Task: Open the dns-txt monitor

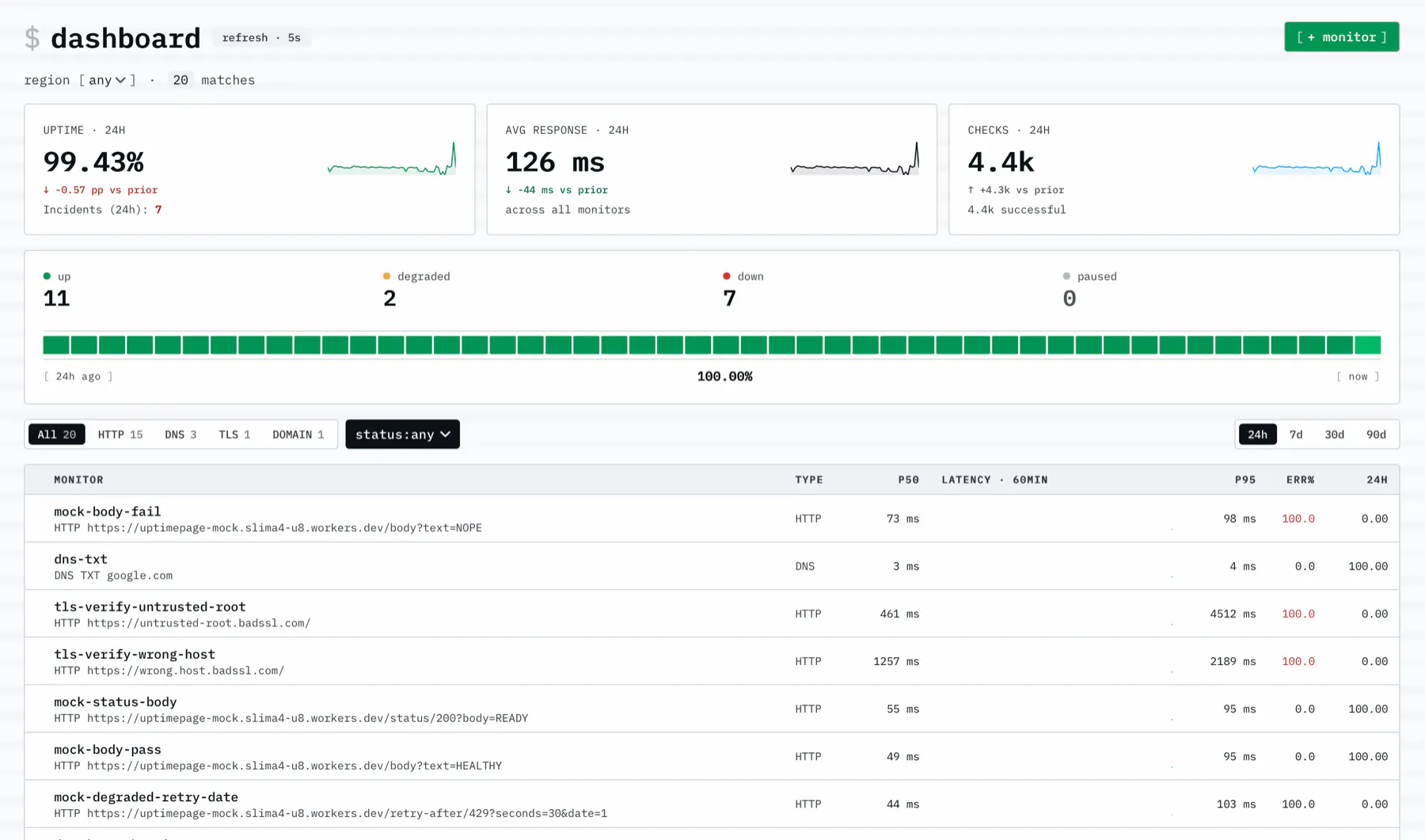Action: click(712, 566)
